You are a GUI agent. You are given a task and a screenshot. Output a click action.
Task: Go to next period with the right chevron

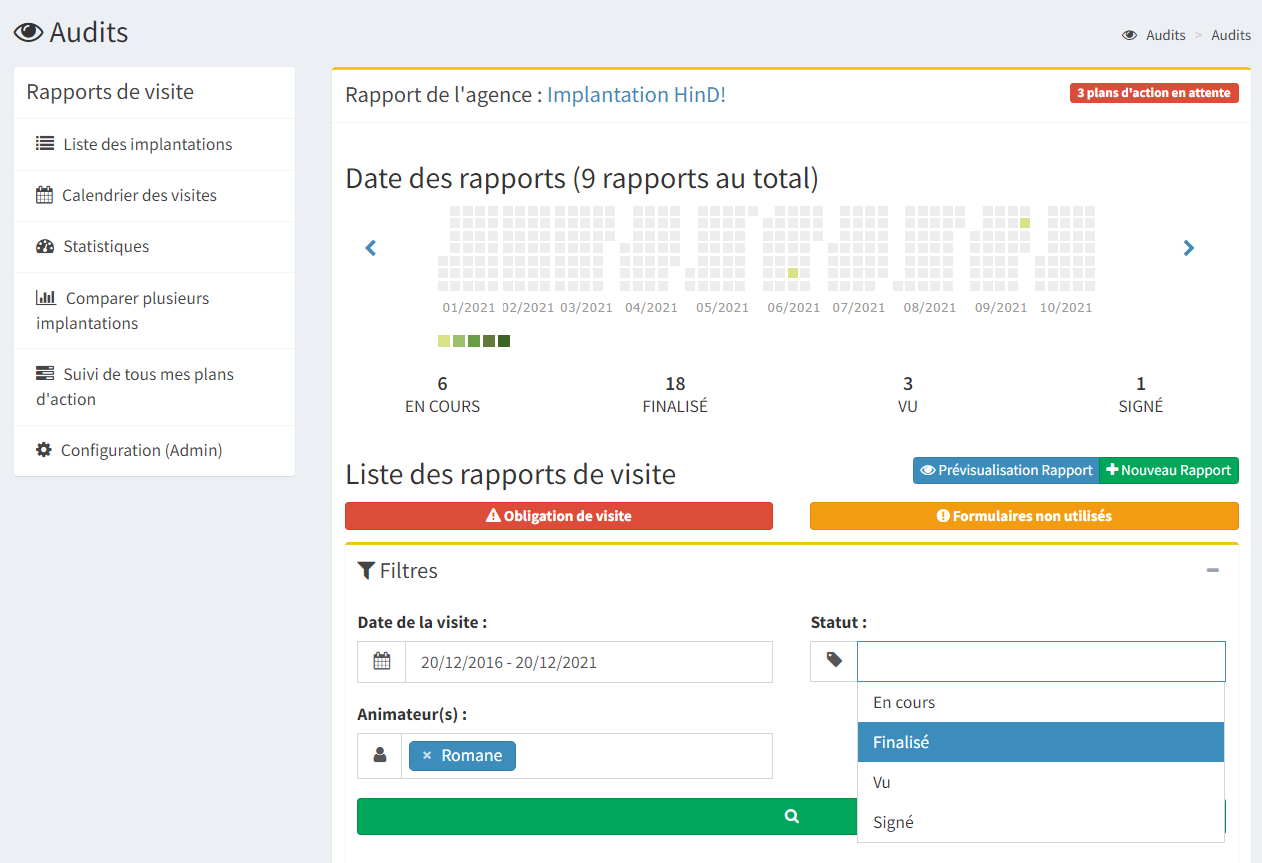(x=1188, y=247)
